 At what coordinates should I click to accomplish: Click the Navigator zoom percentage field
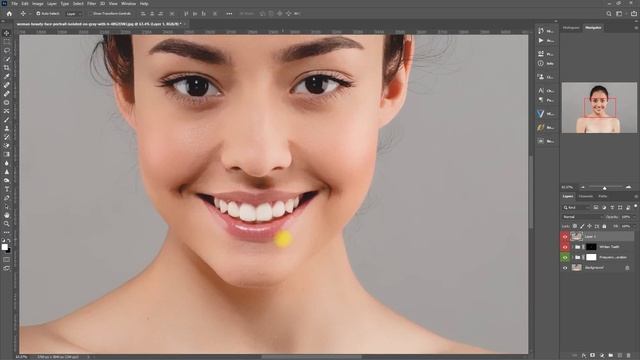click(568, 187)
